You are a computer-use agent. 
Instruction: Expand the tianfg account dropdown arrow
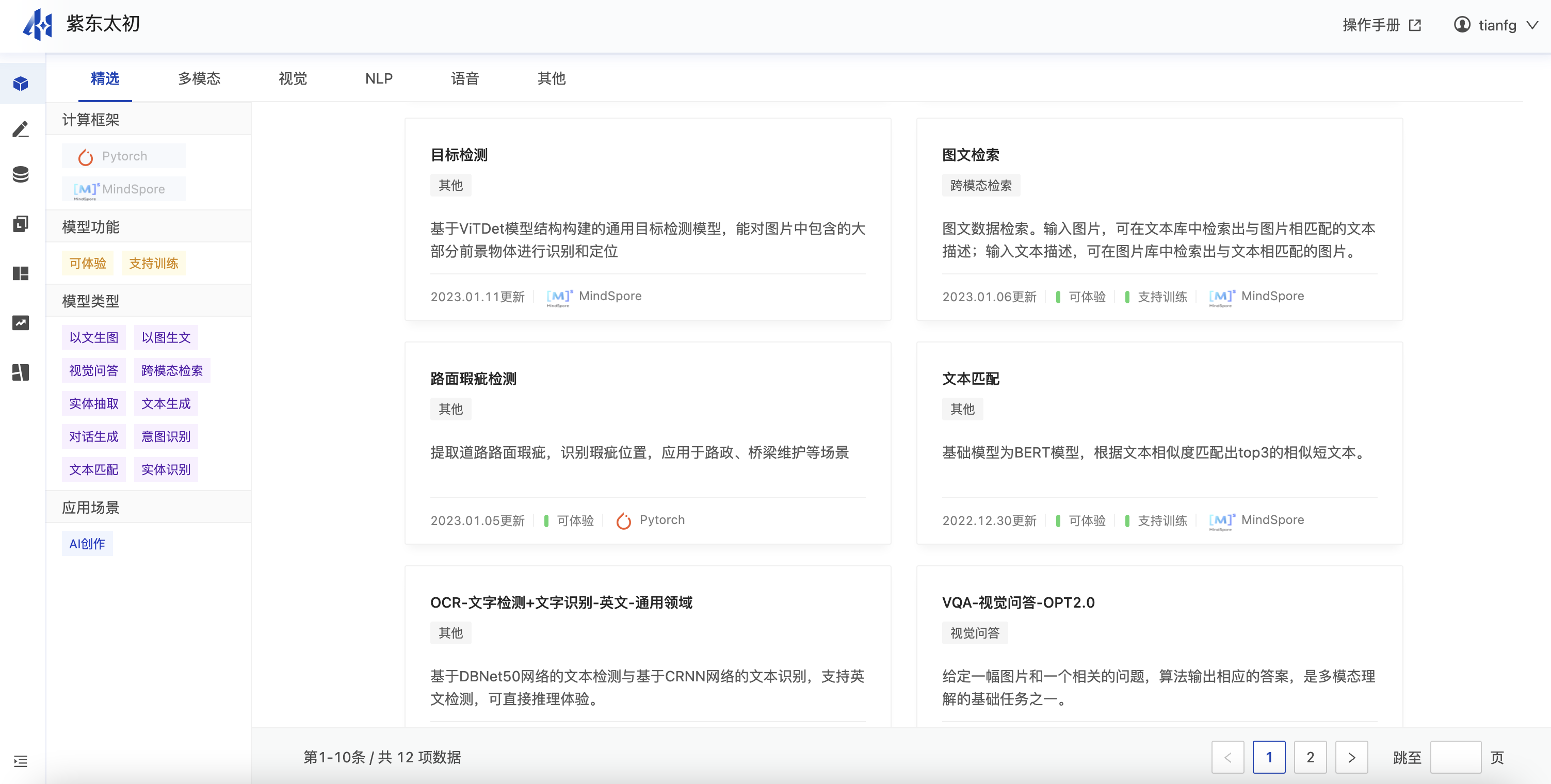1532,25
